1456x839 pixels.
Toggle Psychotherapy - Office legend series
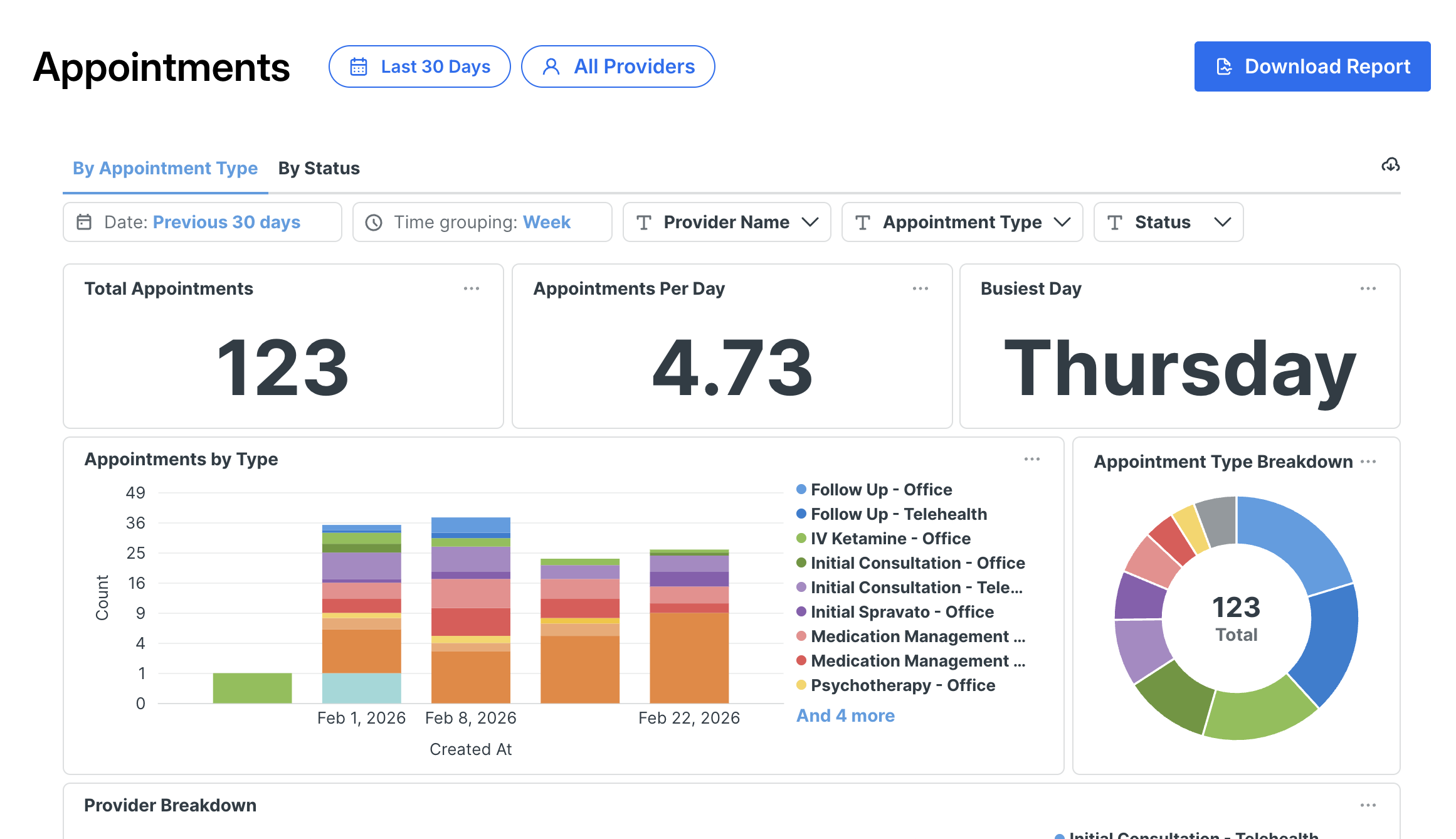pos(895,685)
